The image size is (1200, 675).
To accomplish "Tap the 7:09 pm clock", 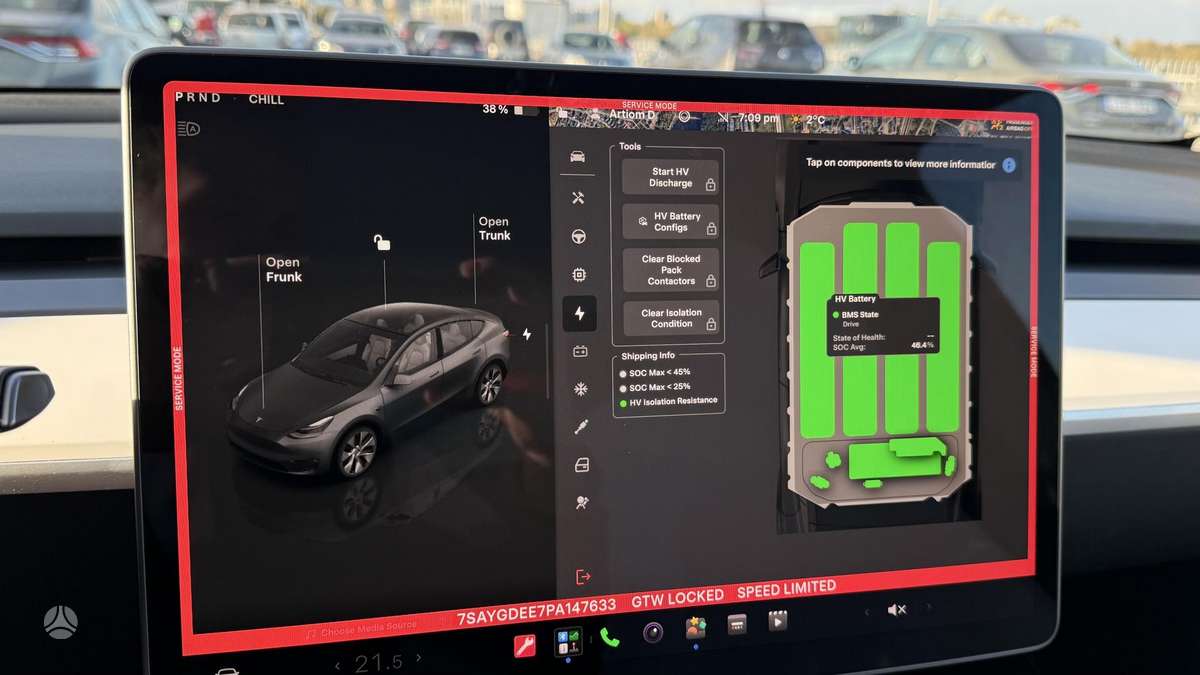I will (758, 118).
